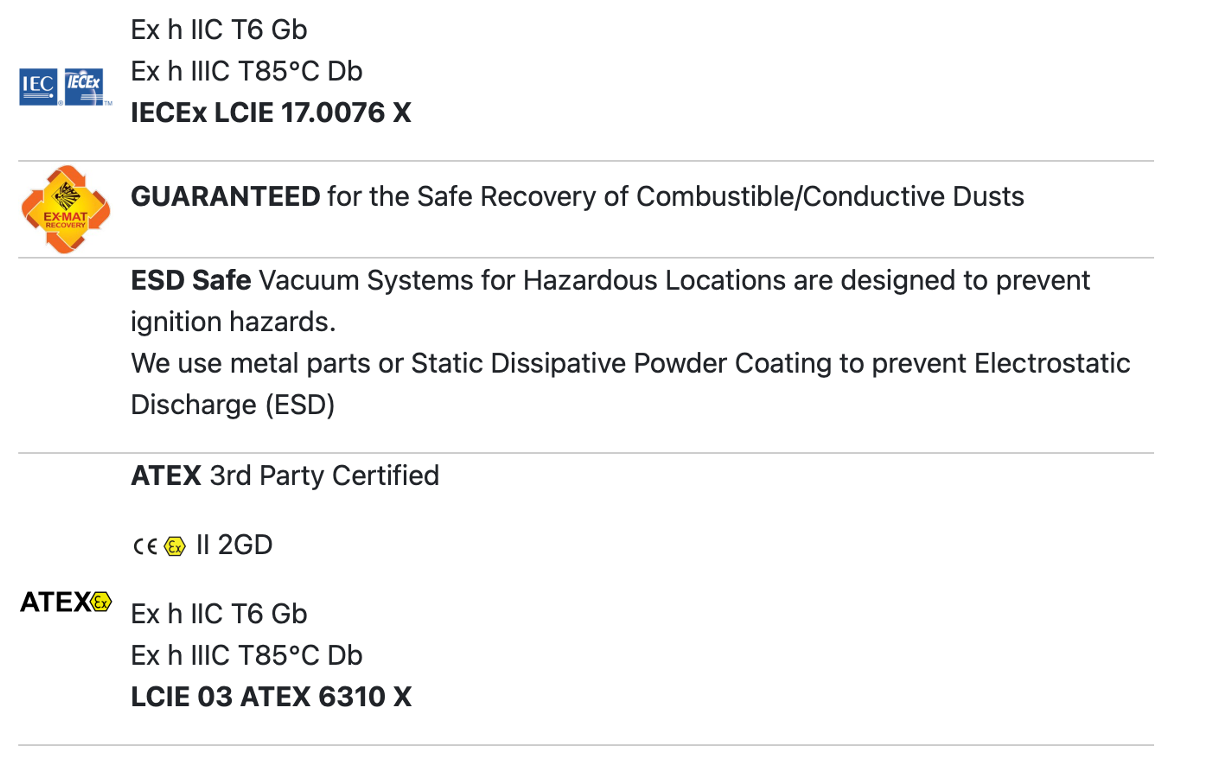The image size is (1226, 766).
Task: Select the LCIE 03 ATEX 6310 X certificate number
Action: click(x=271, y=696)
